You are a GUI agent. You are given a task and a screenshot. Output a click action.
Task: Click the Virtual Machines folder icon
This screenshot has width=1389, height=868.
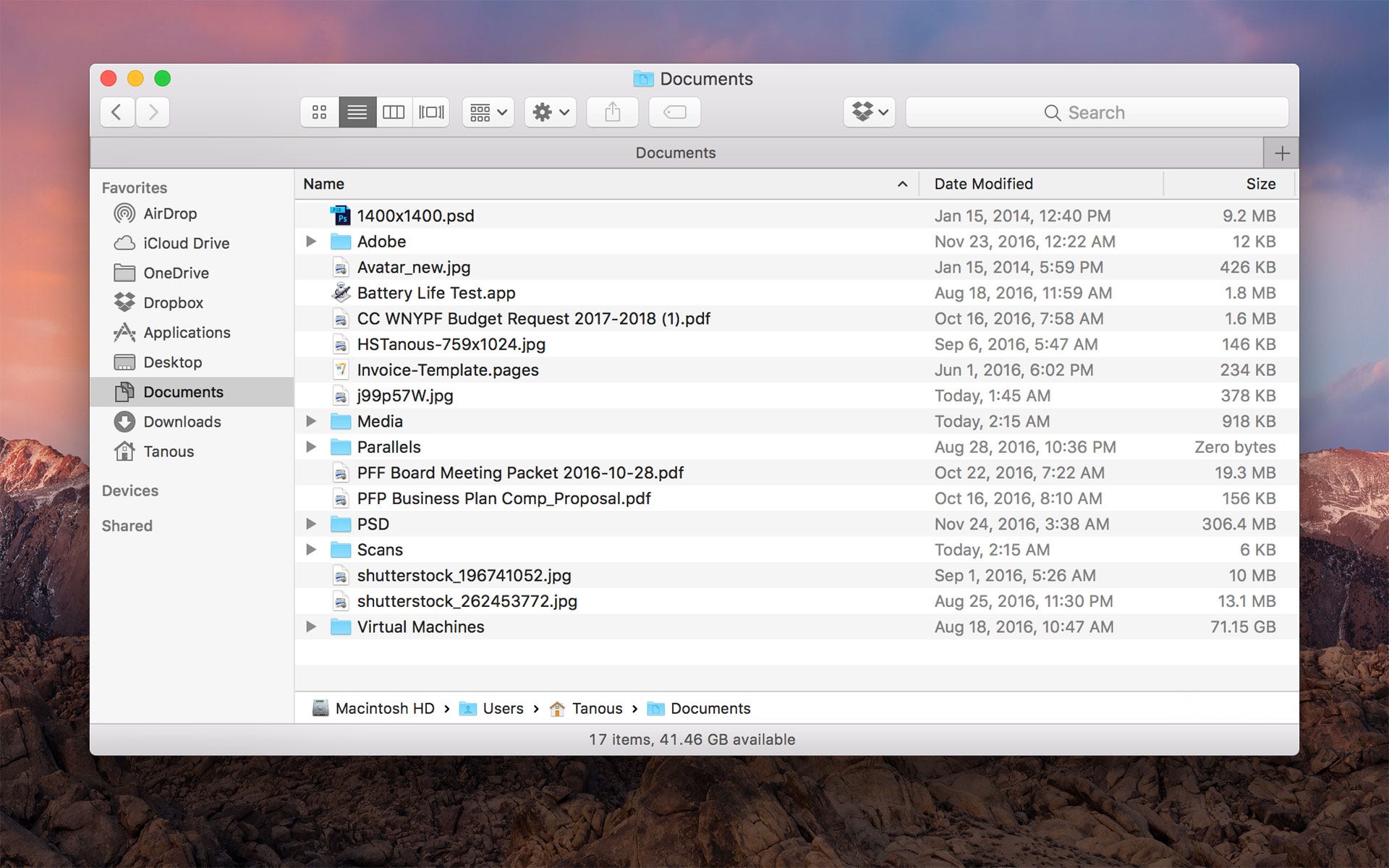tap(341, 626)
